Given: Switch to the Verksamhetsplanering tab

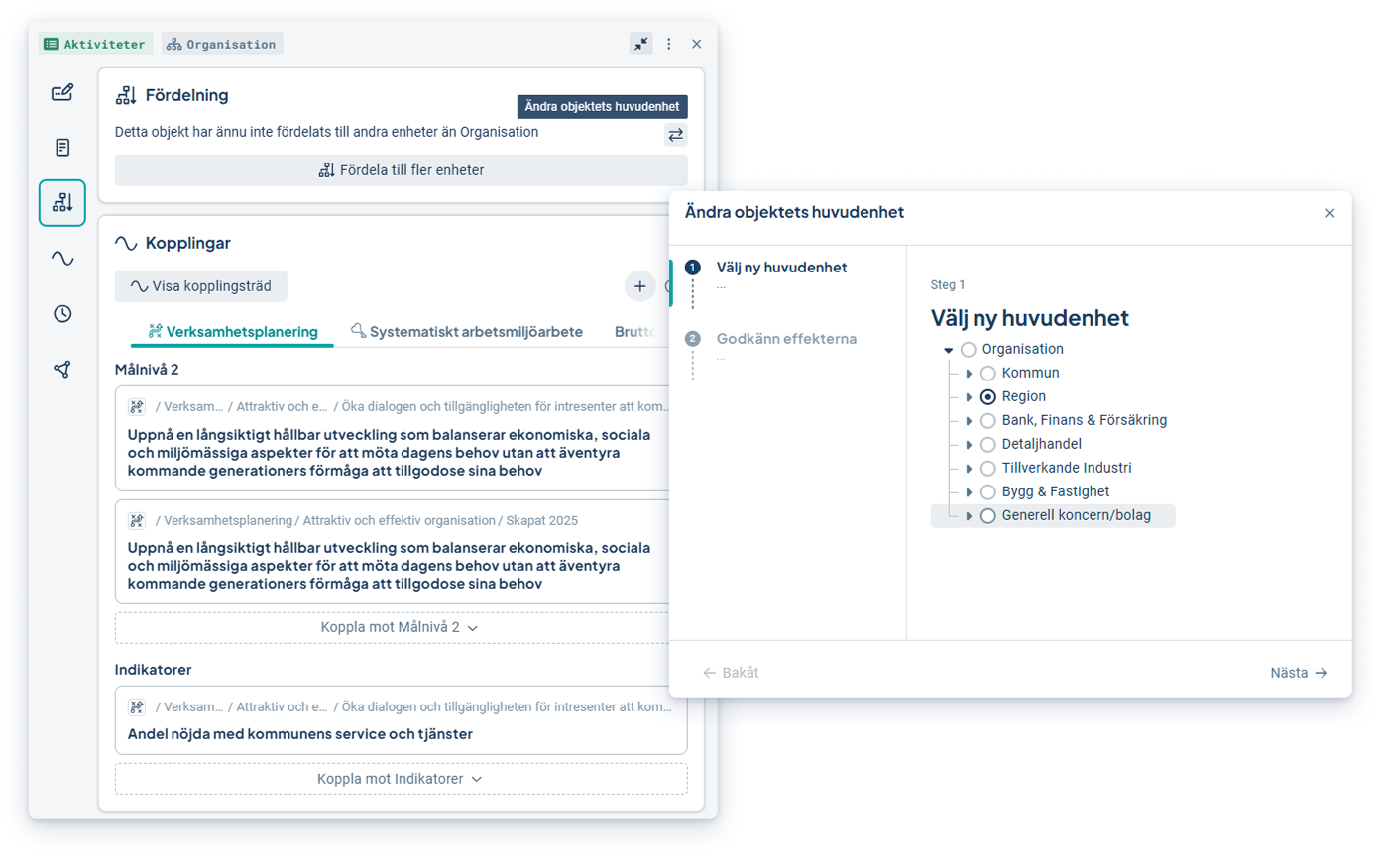Looking at the screenshot, I should click(x=233, y=332).
